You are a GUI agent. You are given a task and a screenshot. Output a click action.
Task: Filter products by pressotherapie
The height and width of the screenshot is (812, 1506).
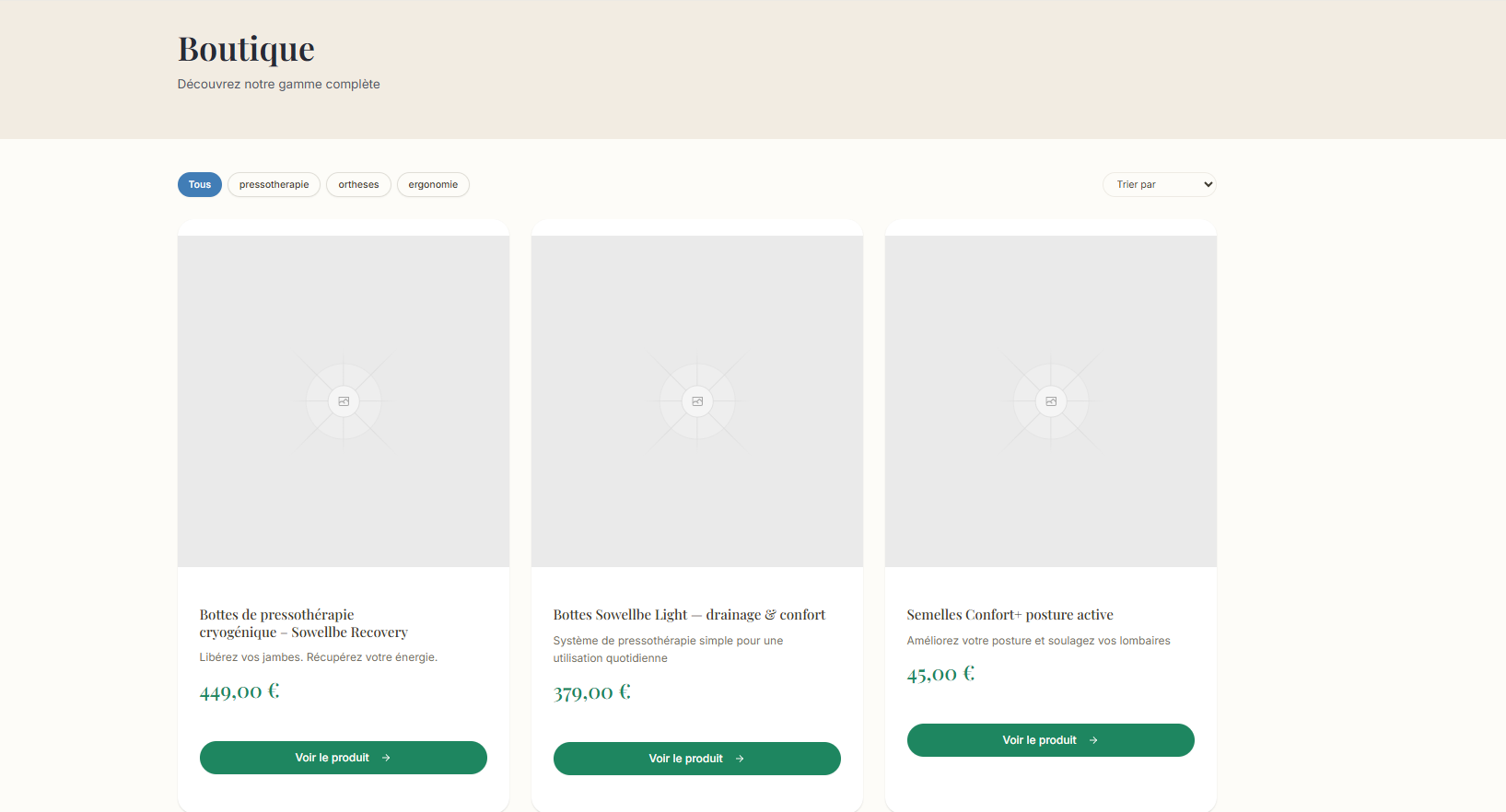[274, 185]
